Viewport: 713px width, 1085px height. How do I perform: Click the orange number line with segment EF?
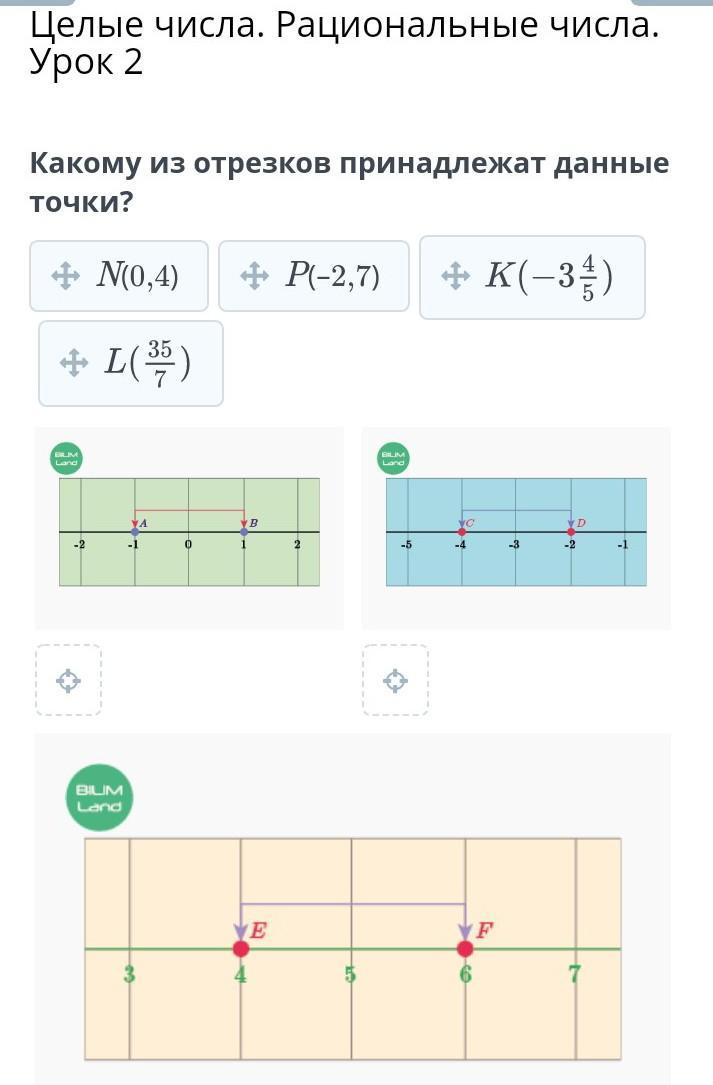click(x=353, y=949)
